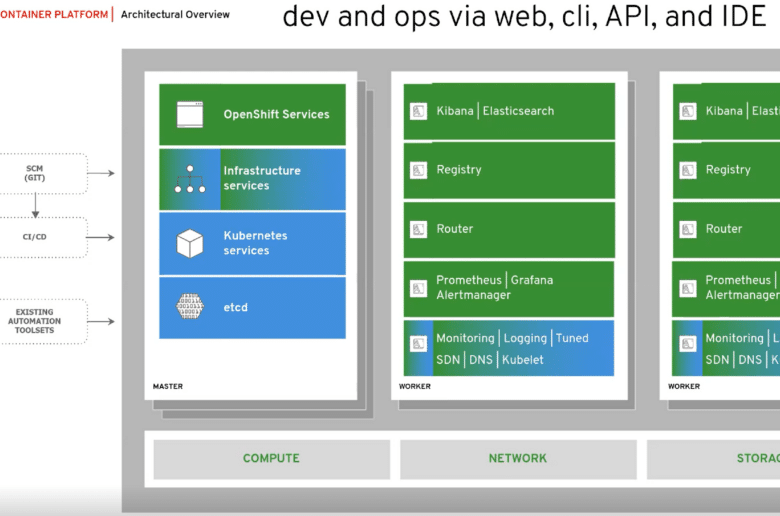Viewport: 780px width, 516px height.
Task: Click the etcd hexagon icon
Action: pos(190,307)
